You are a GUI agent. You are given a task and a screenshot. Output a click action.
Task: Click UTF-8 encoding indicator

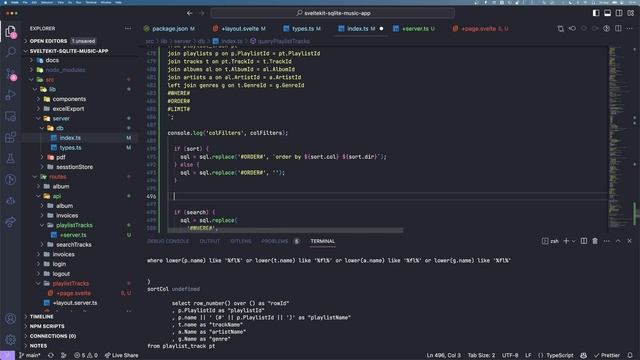[510, 356]
